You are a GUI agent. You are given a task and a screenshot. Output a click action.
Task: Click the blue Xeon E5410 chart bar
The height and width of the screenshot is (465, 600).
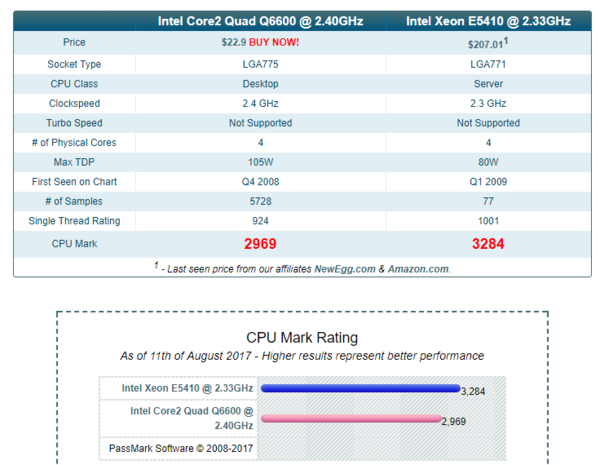360,389
